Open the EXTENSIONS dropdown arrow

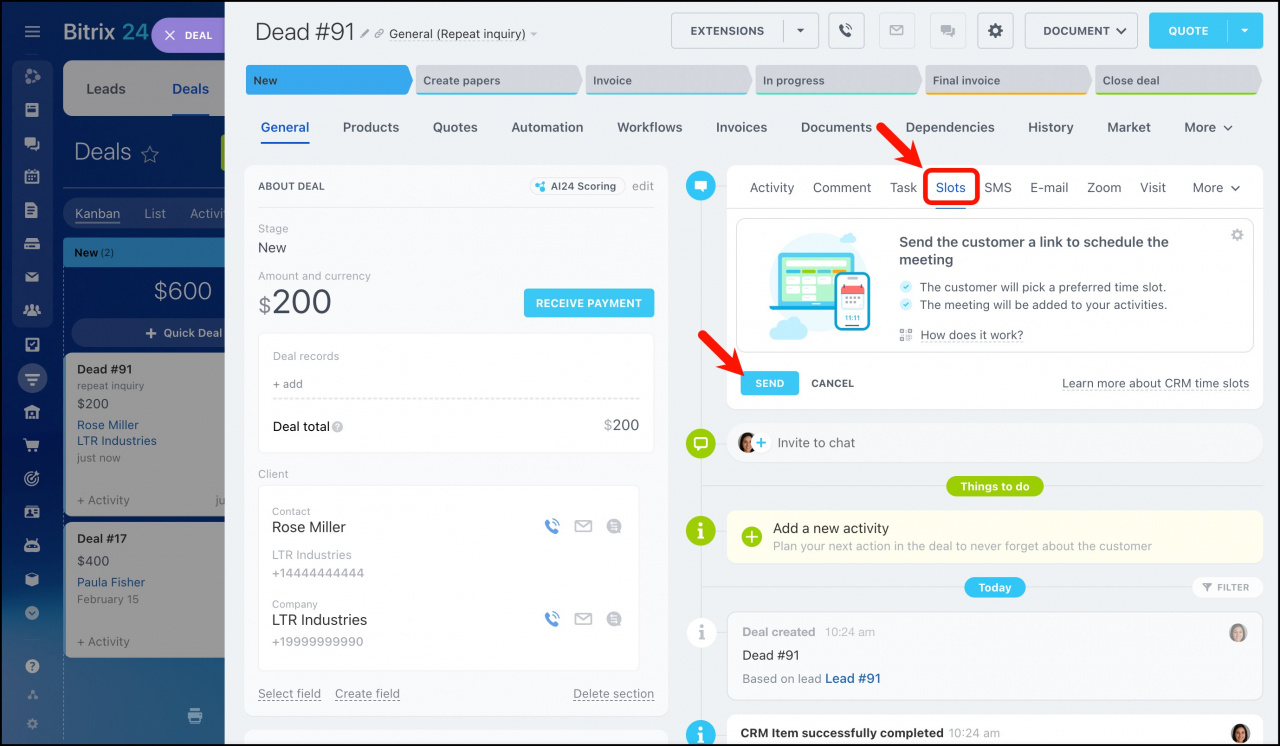pos(801,31)
